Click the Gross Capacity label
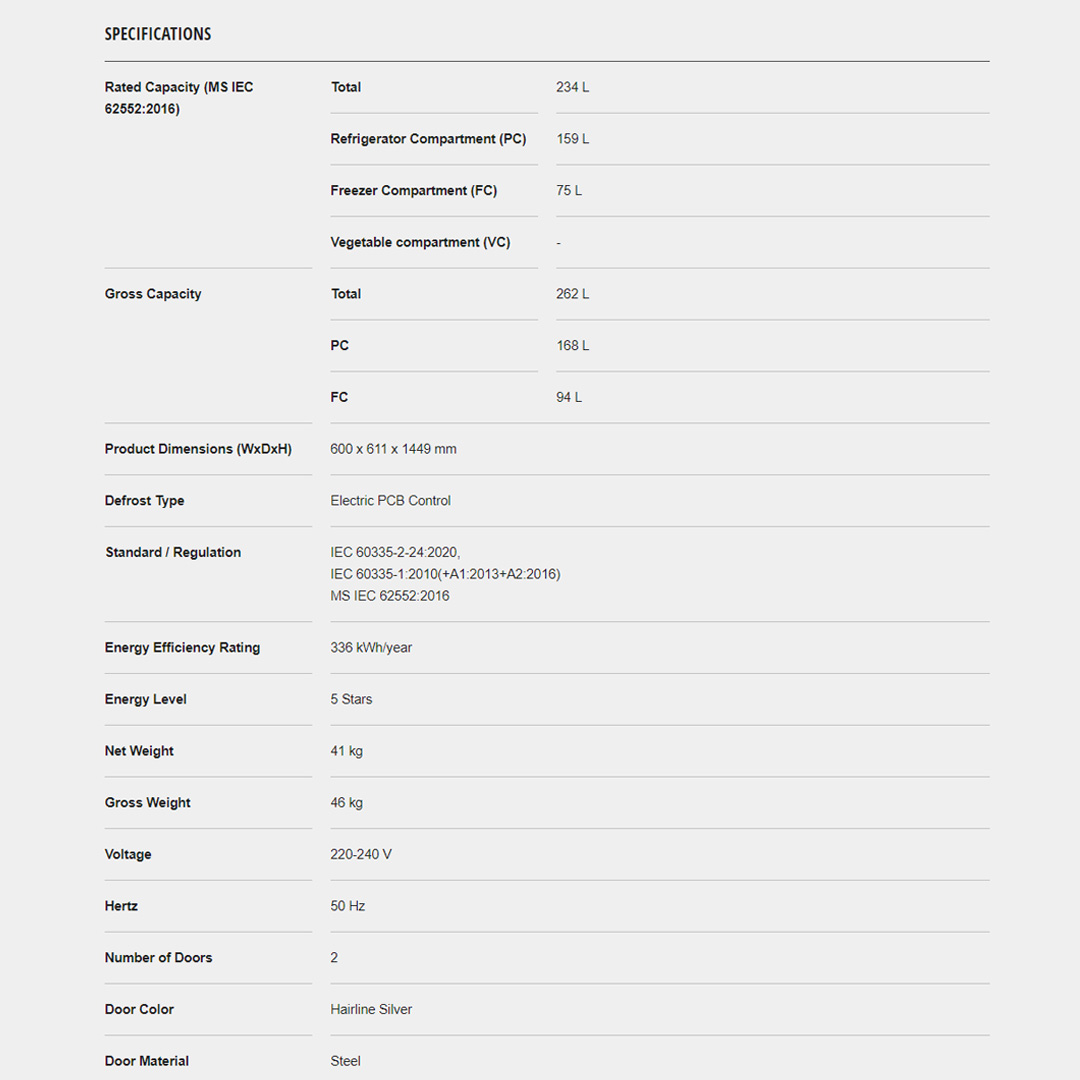This screenshot has height=1080, width=1080. 153,294
